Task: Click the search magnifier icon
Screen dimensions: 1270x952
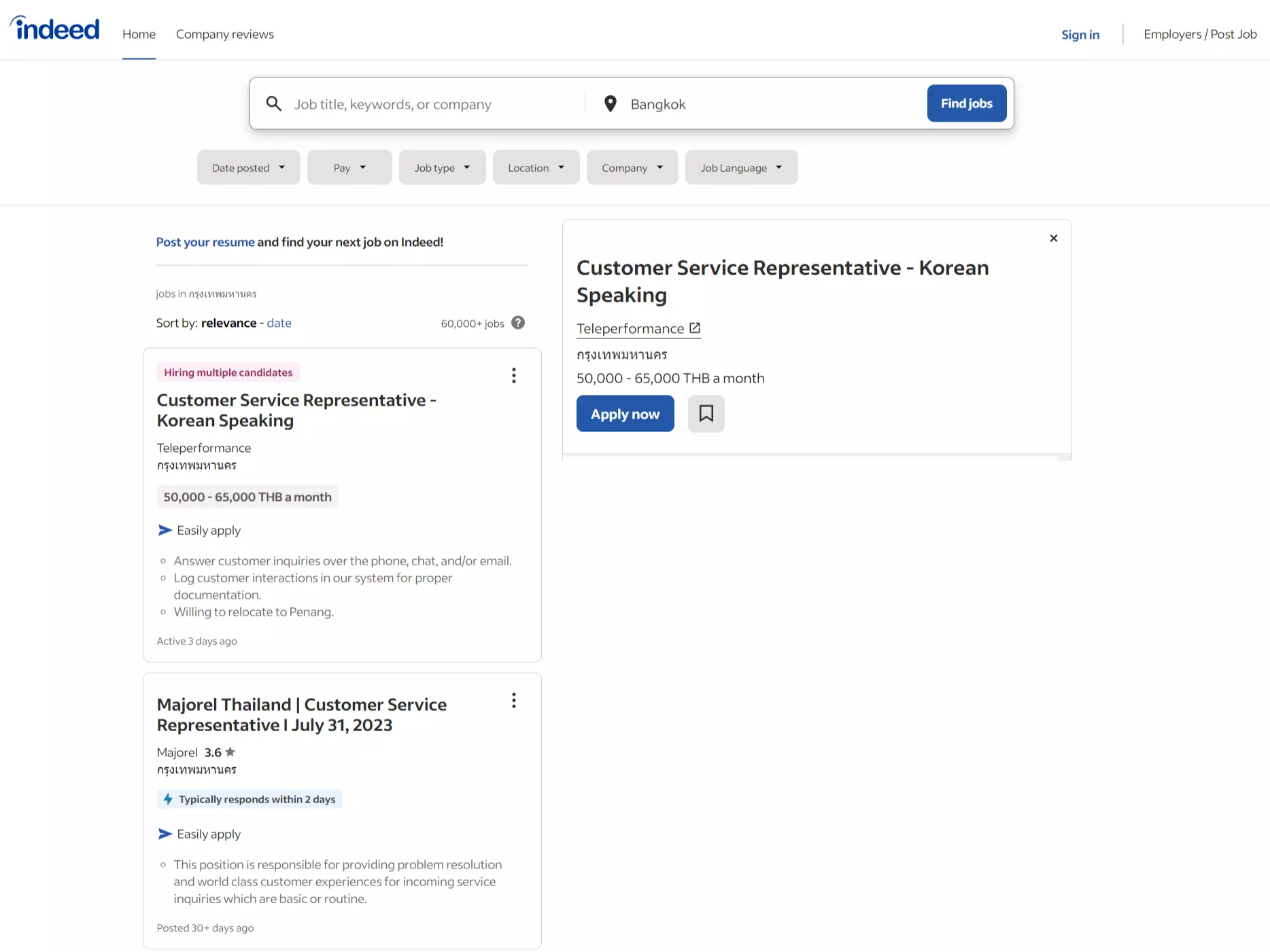Action: [x=274, y=103]
